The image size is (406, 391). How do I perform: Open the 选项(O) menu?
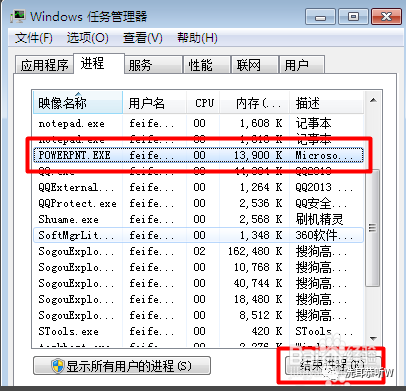[88, 38]
